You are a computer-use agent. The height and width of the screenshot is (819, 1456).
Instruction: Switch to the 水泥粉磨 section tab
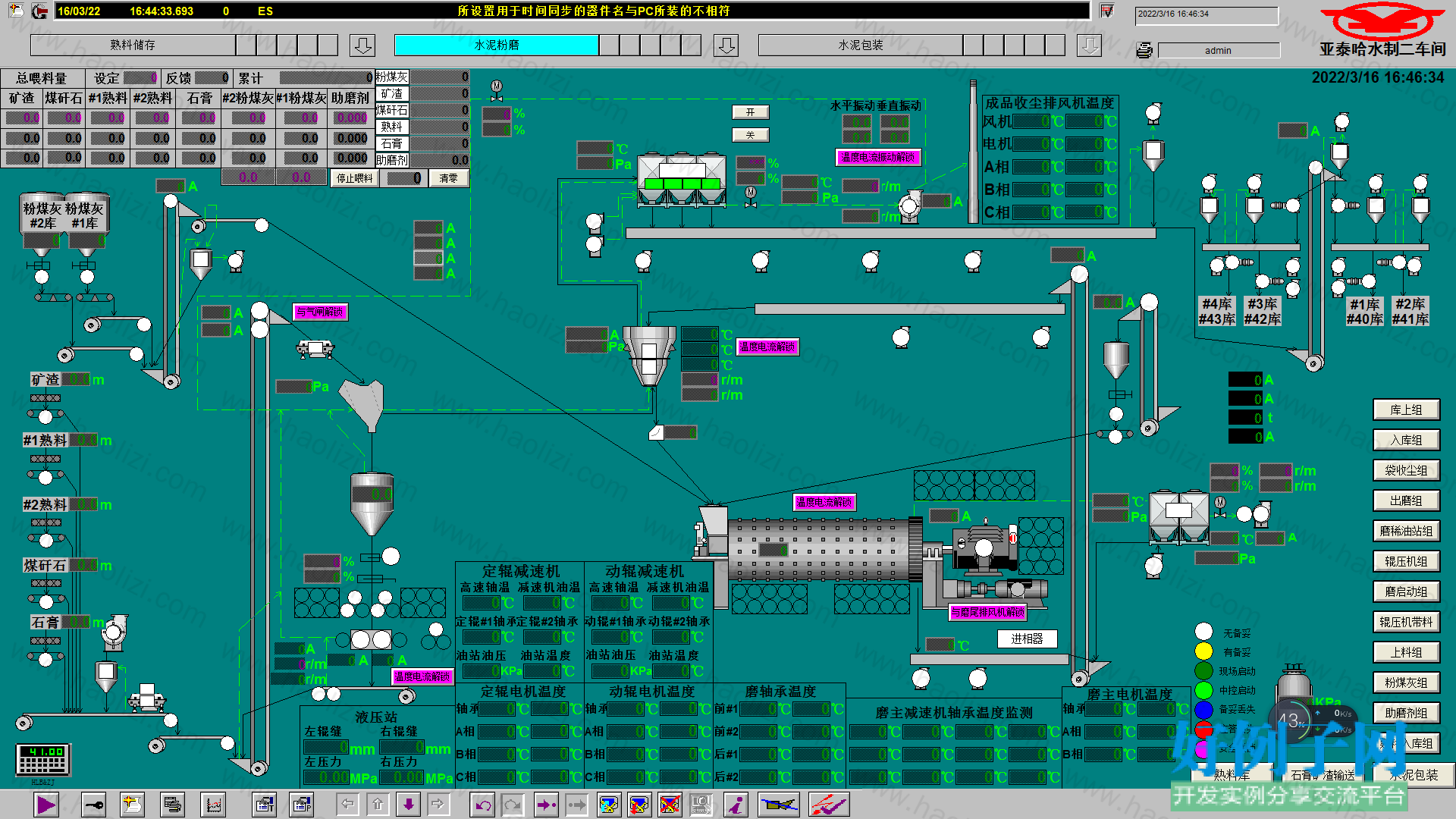pyautogui.click(x=497, y=45)
